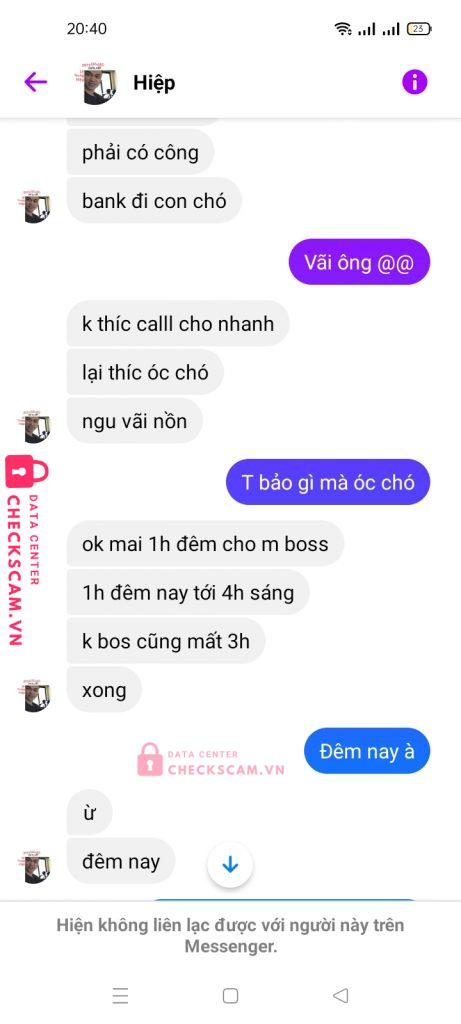
Task: Tap the Android back triangle button
Action: tap(340, 995)
